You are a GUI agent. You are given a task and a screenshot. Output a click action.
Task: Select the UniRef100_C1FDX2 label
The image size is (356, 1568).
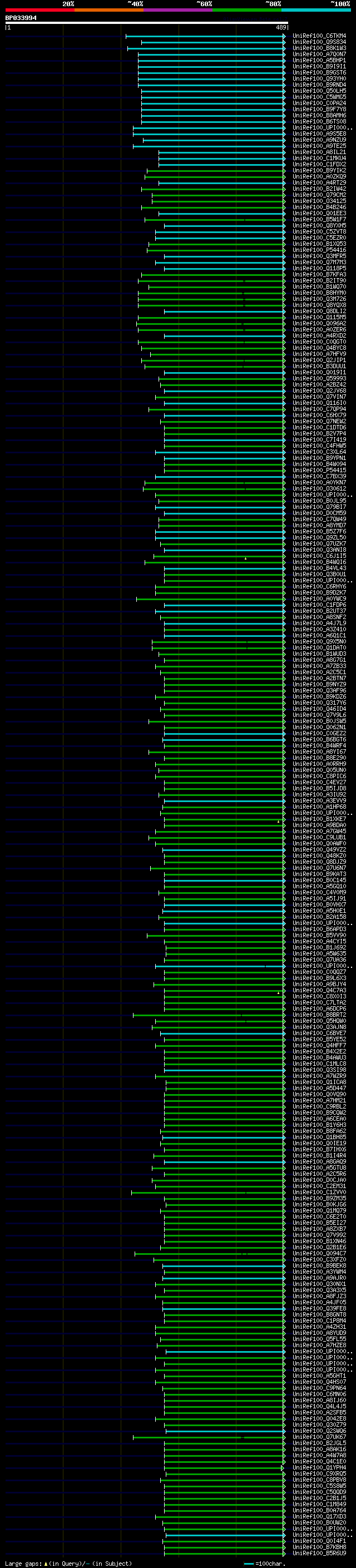(x=319, y=164)
